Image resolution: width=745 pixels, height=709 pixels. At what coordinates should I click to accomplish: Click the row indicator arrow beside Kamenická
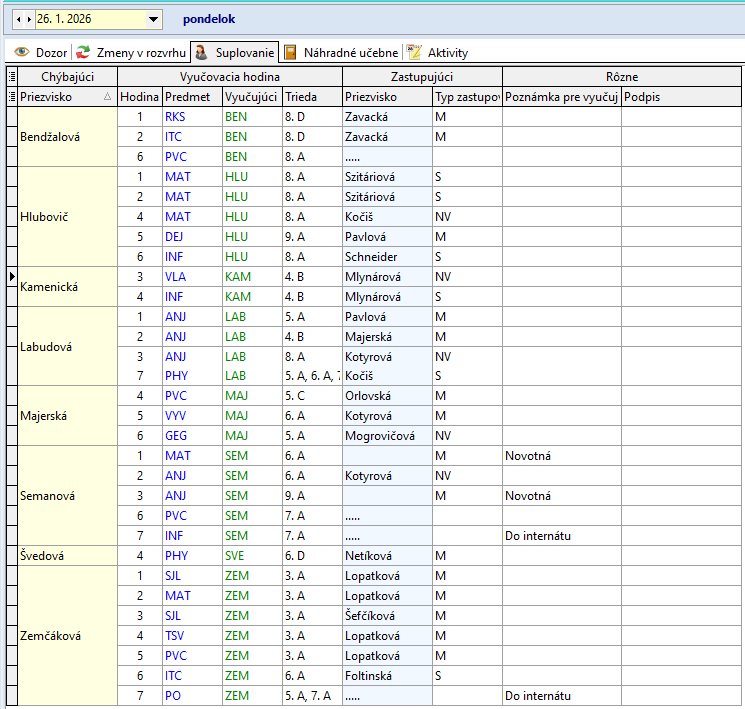tap(11, 276)
